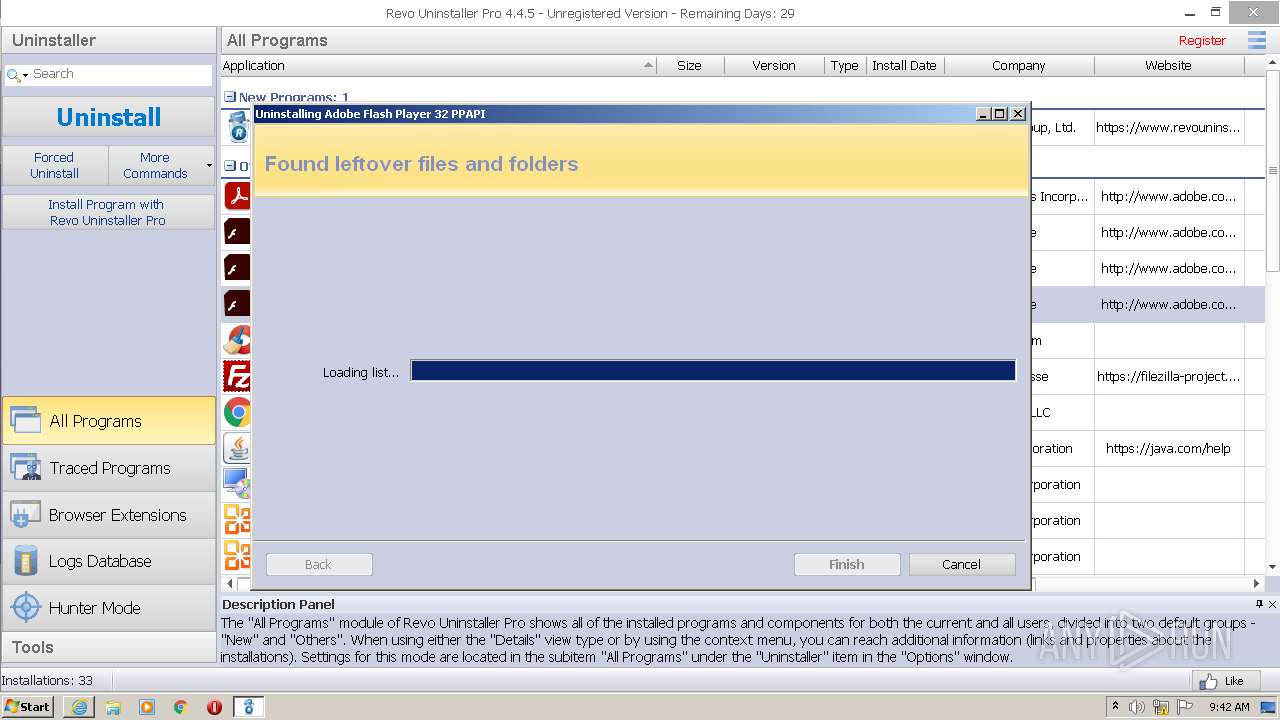Sort by the Company column header
Screen dimensions: 1280x720
pyautogui.click(x=1019, y=65)
